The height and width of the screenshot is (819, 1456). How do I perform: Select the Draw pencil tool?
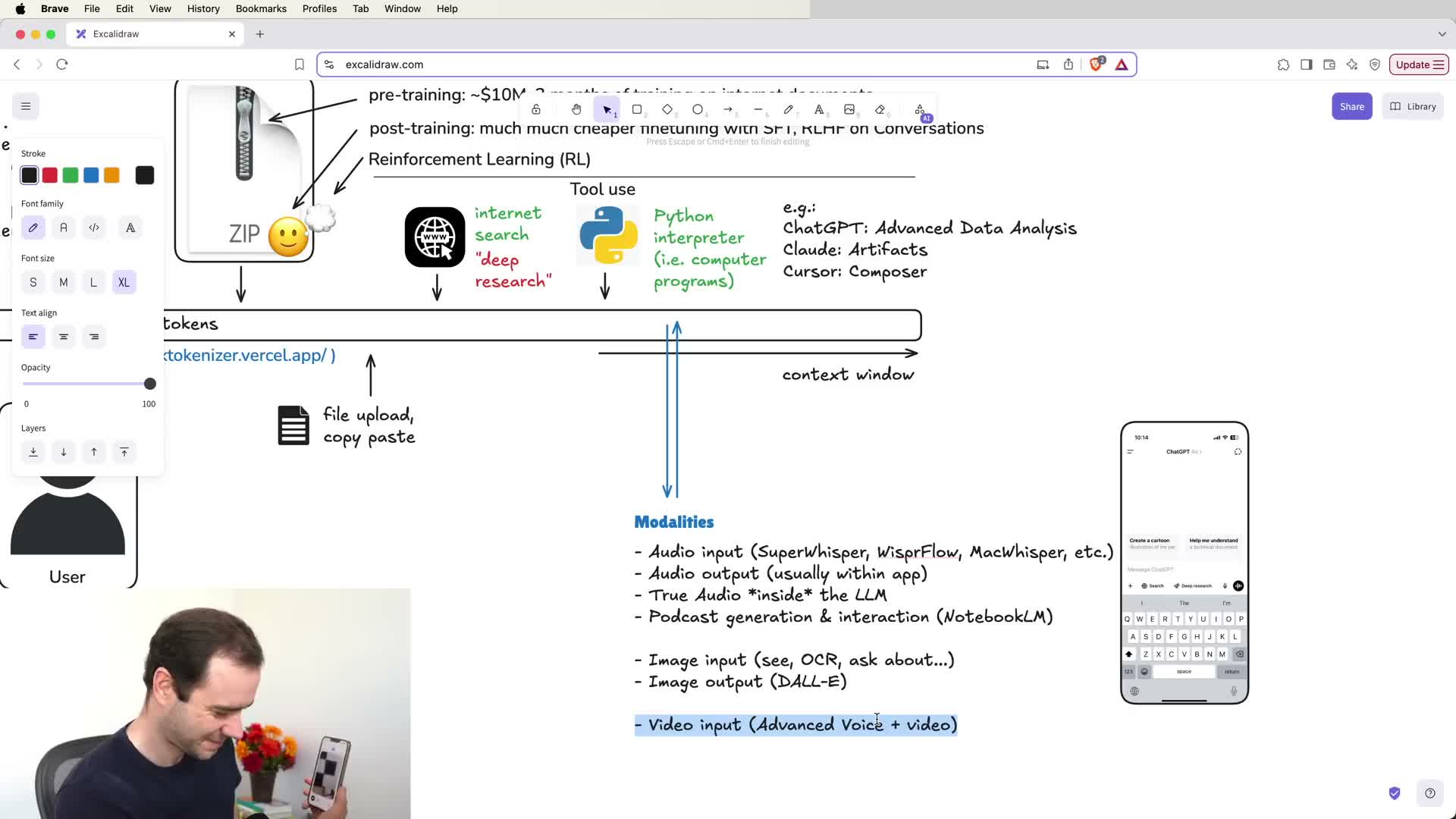(789, 109)
